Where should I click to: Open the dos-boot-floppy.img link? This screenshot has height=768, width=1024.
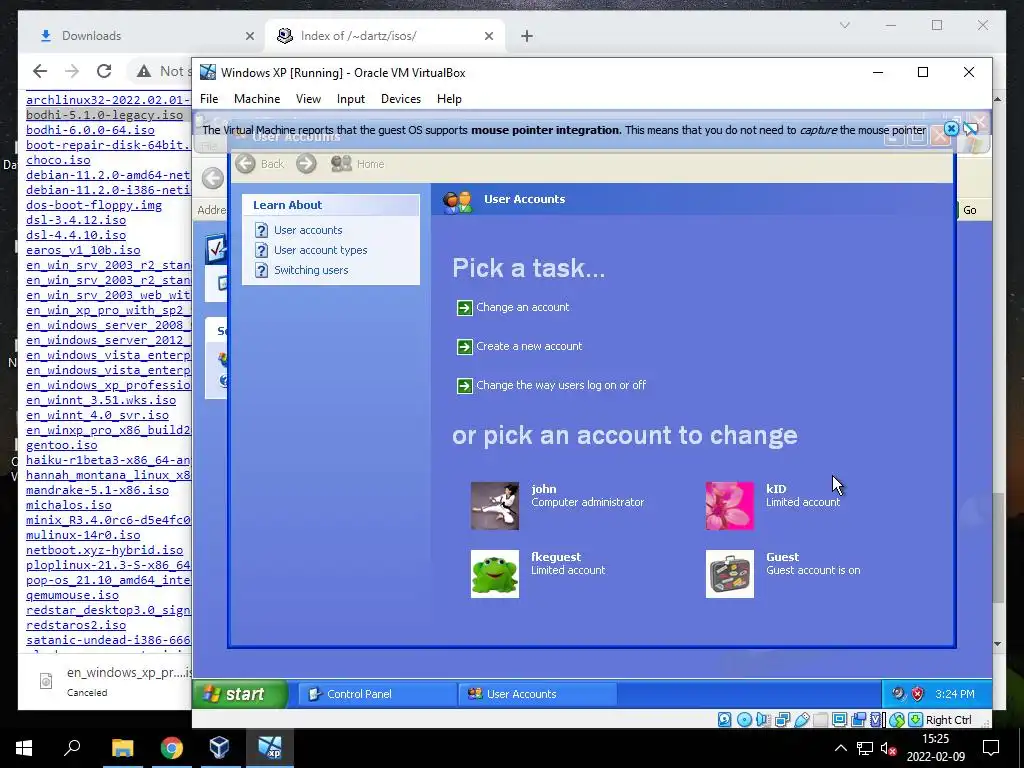pos(94,205)
